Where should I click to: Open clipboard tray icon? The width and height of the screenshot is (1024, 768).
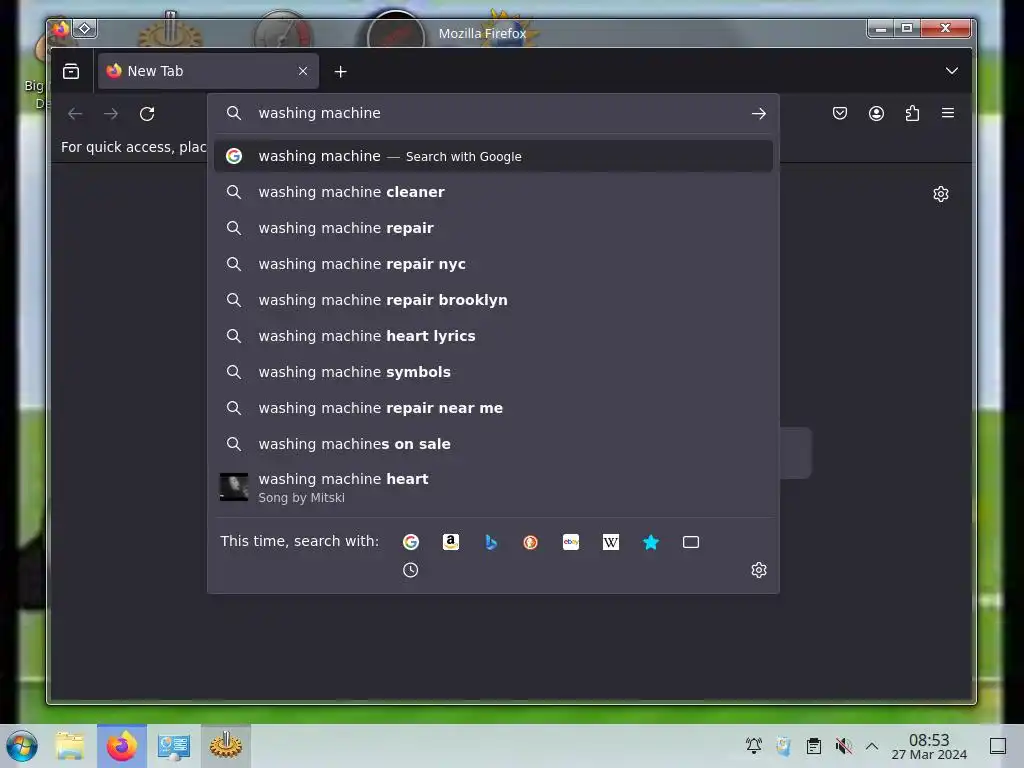813,745
